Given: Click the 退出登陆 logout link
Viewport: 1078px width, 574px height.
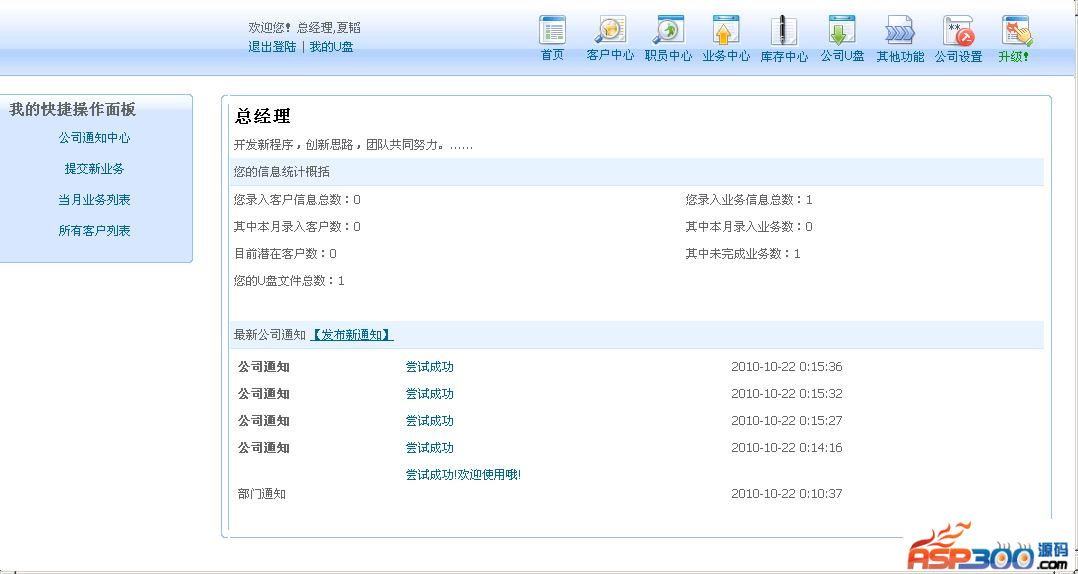Looking at the screenshot, I should tap(272, 47).
